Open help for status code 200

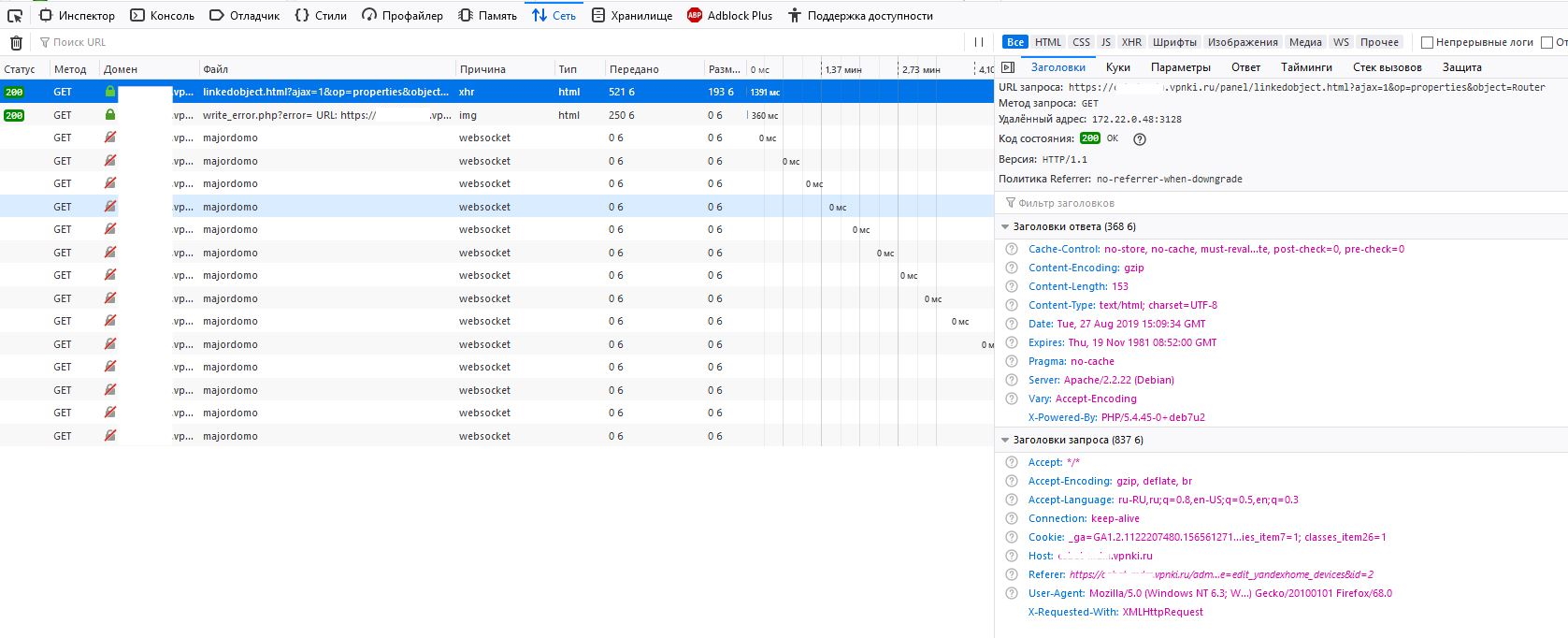tap(1139, 138)
